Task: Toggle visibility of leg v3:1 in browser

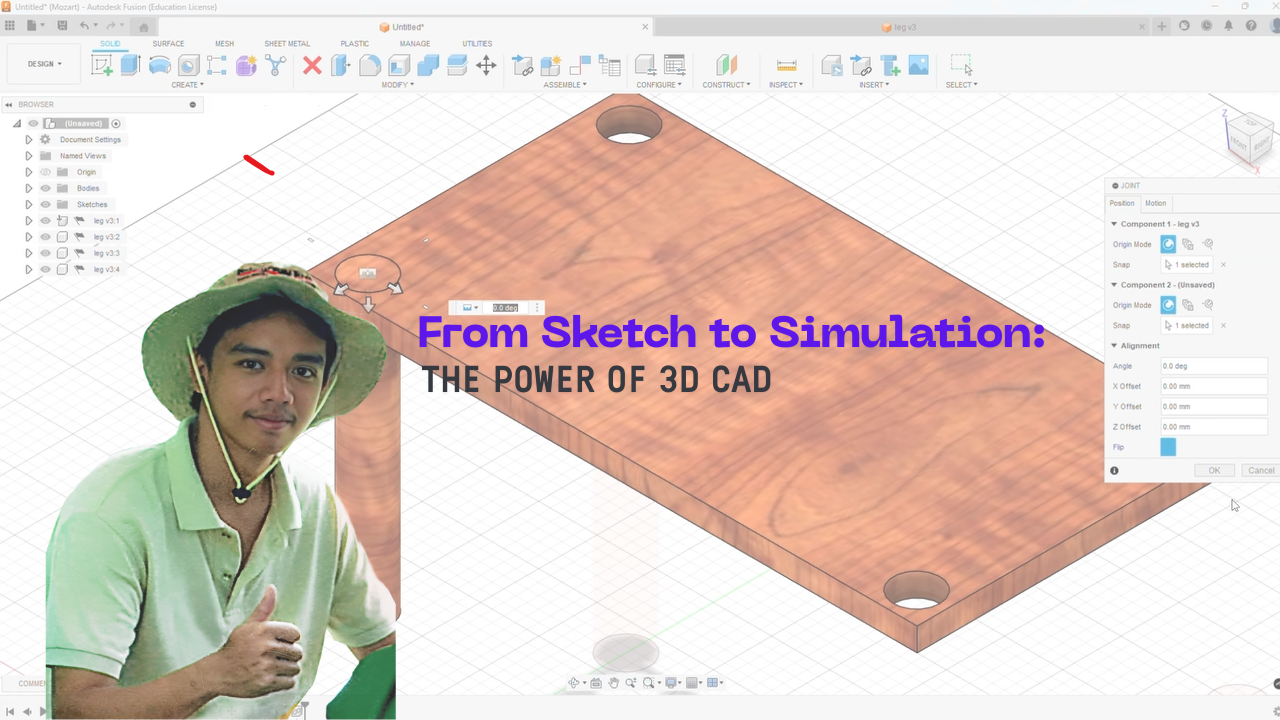Action: (x=45, y=220)
